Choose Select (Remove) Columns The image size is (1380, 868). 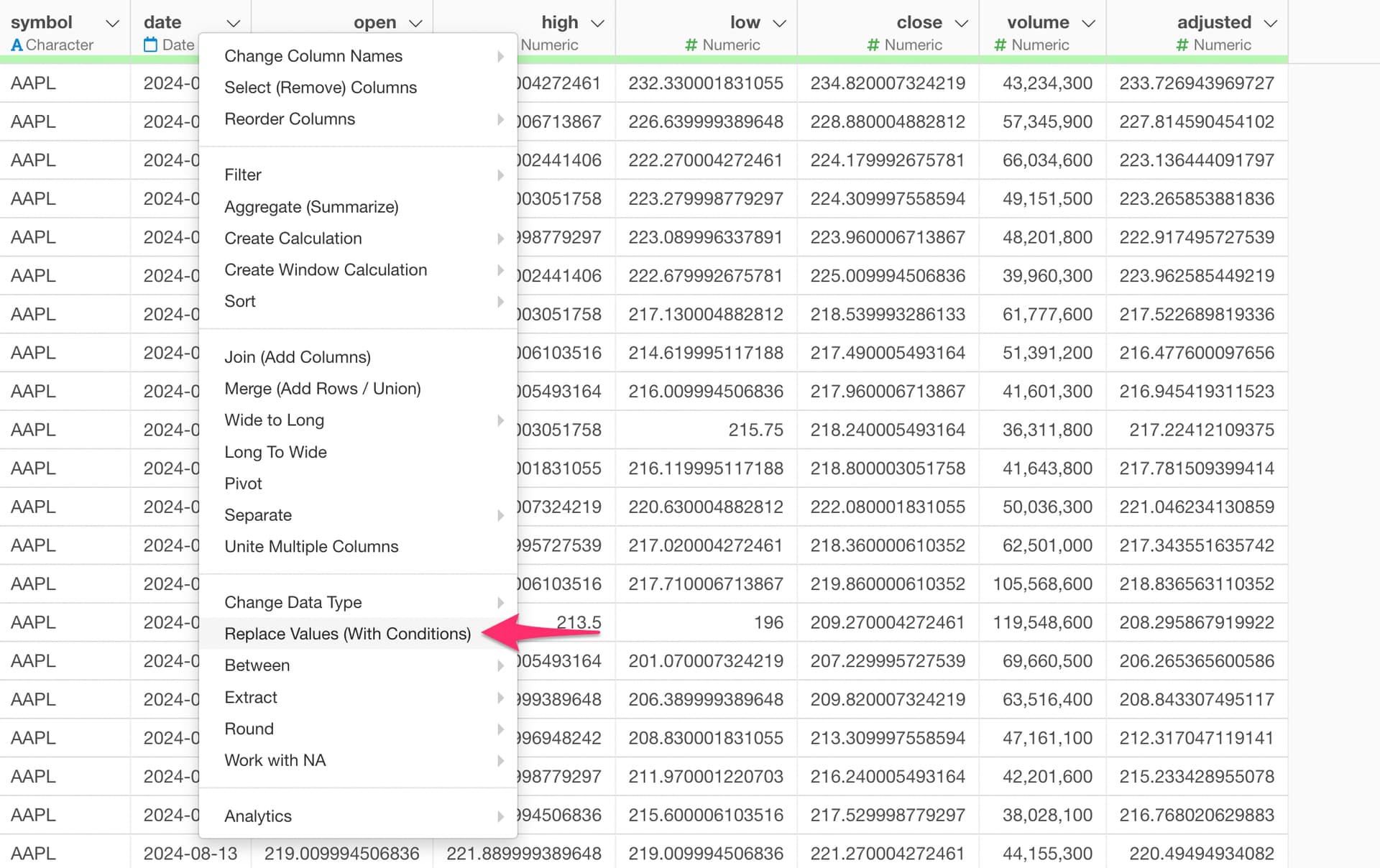click(358, 88)
